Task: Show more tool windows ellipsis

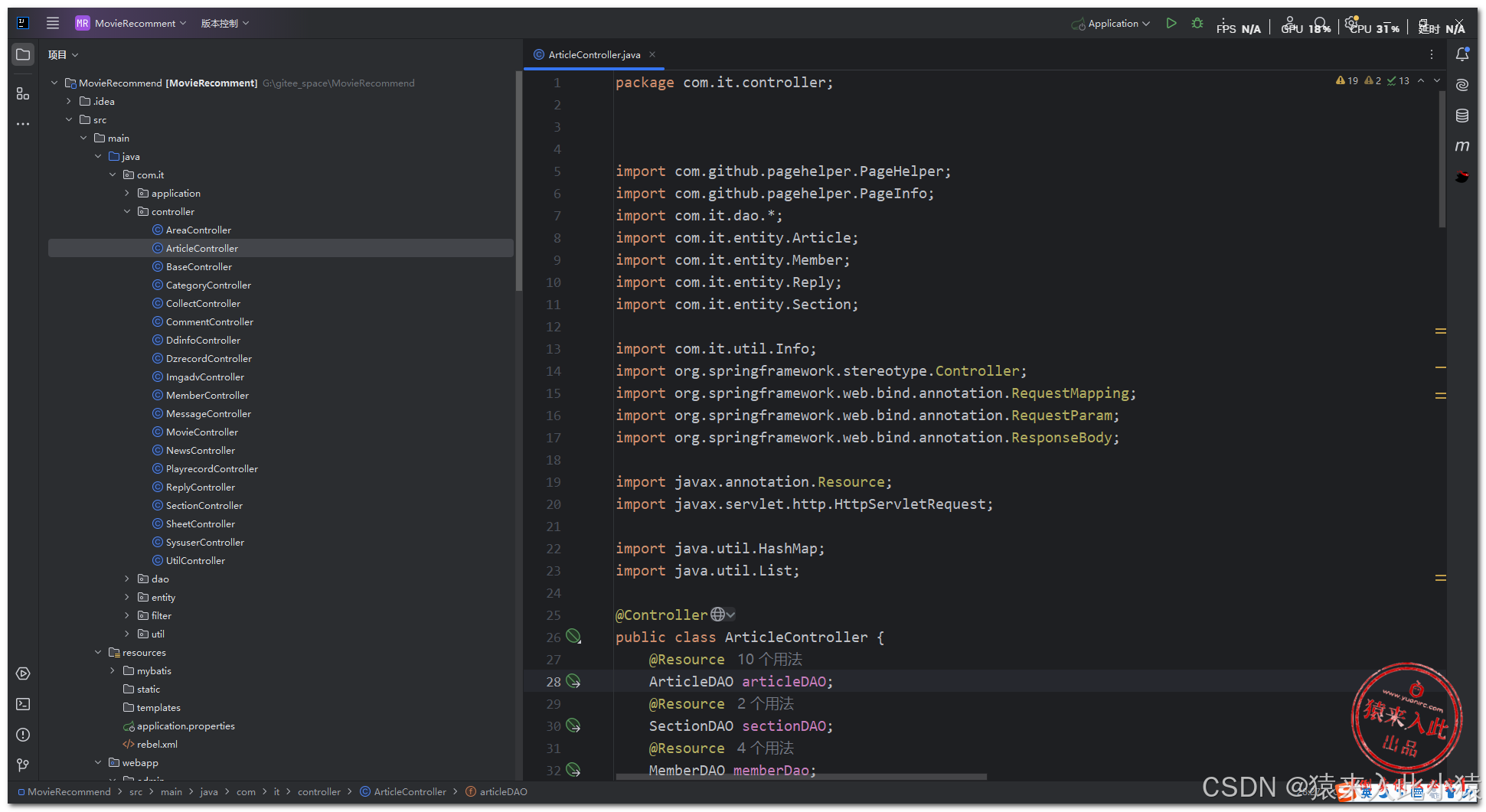Action: (23, 124)
